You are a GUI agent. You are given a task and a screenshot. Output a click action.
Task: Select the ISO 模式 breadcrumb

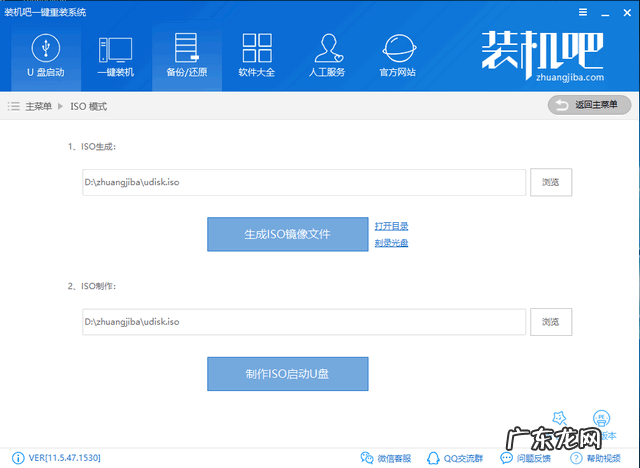(x=89, y=106)
